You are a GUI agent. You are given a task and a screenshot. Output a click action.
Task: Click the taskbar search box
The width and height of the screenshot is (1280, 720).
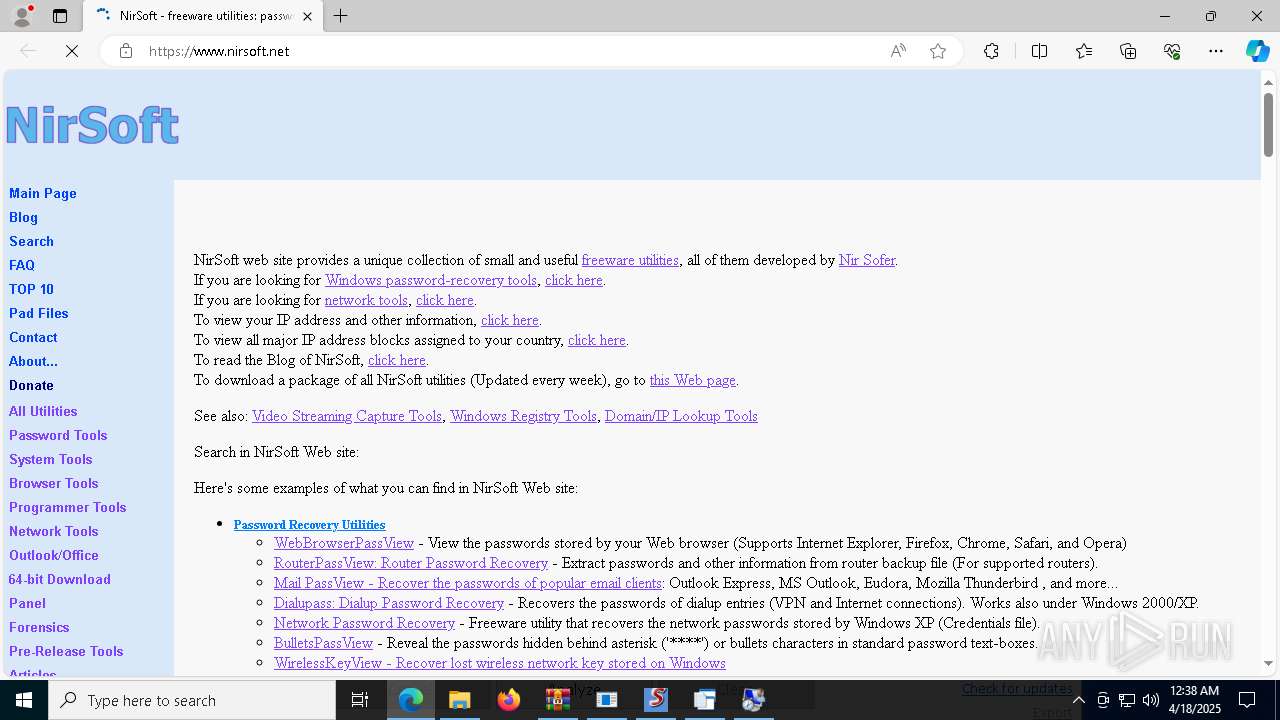(192, 700)
